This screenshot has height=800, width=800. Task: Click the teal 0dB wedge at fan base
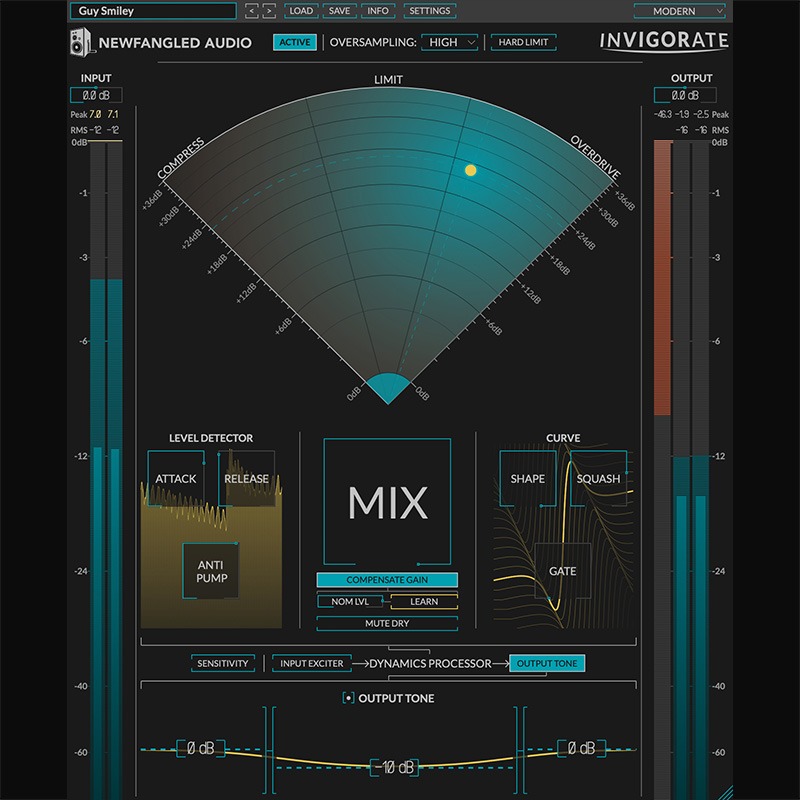click(x=388, y=388)
